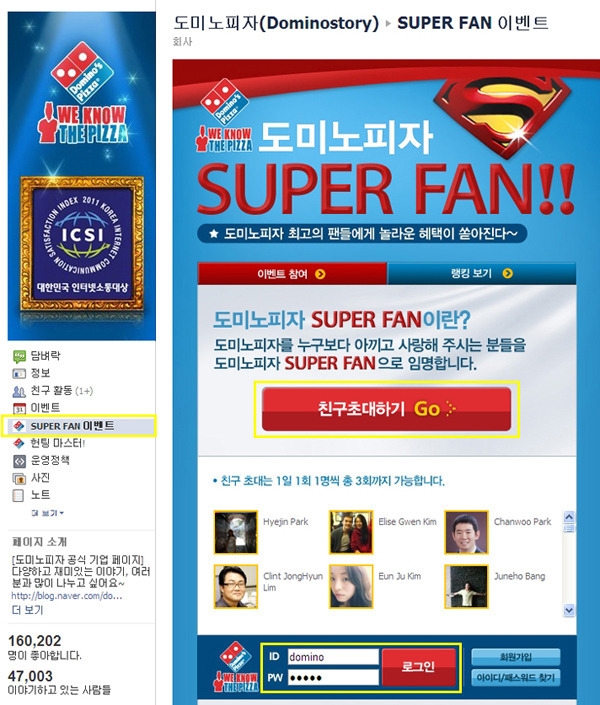Viewport: 600px width, 705px height.
Task: Select SUPER FAN 이벤트 sidebar item
Action: point(79,426)
